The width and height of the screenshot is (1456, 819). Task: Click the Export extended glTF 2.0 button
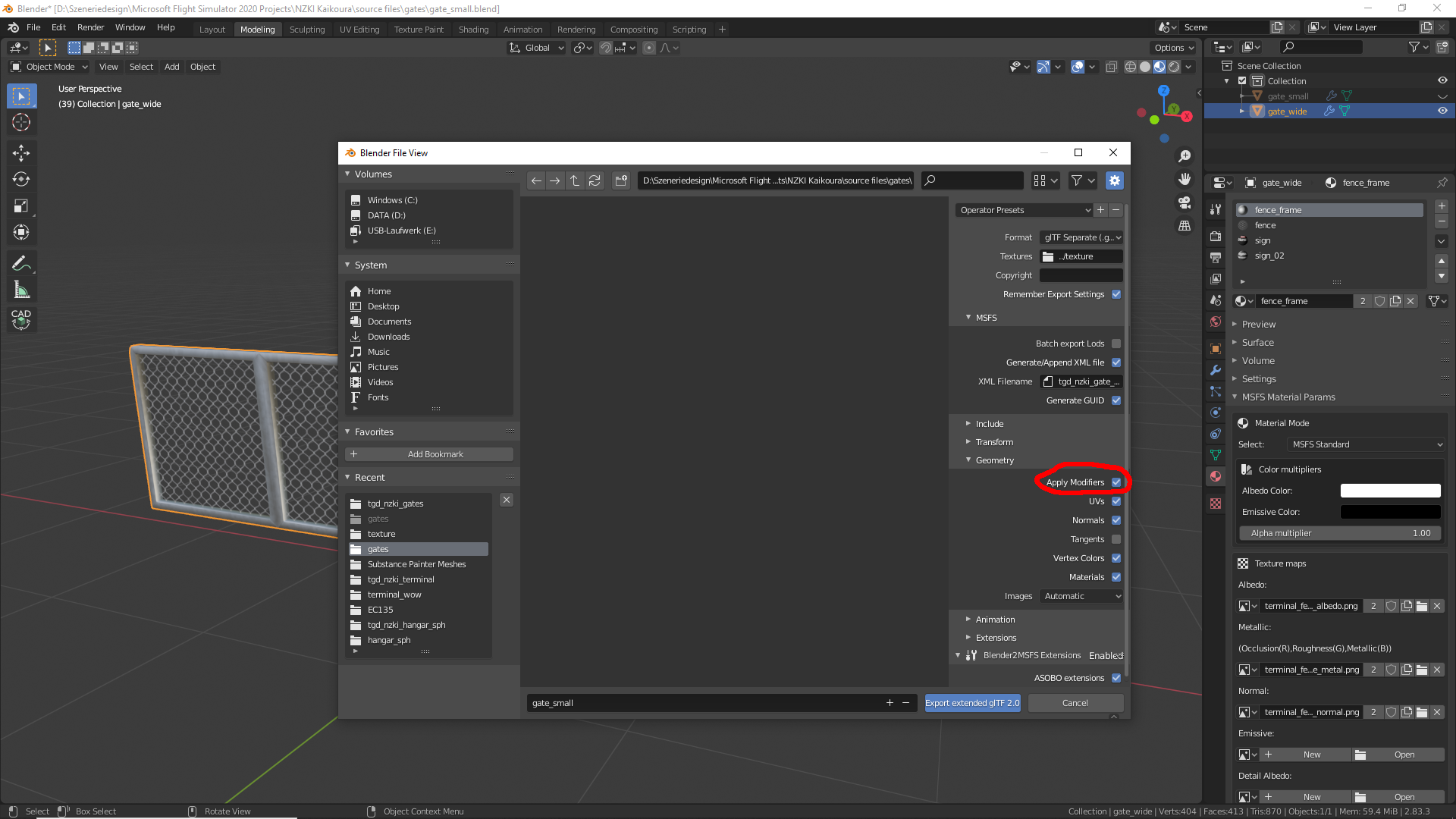click(x=972, y=703)
